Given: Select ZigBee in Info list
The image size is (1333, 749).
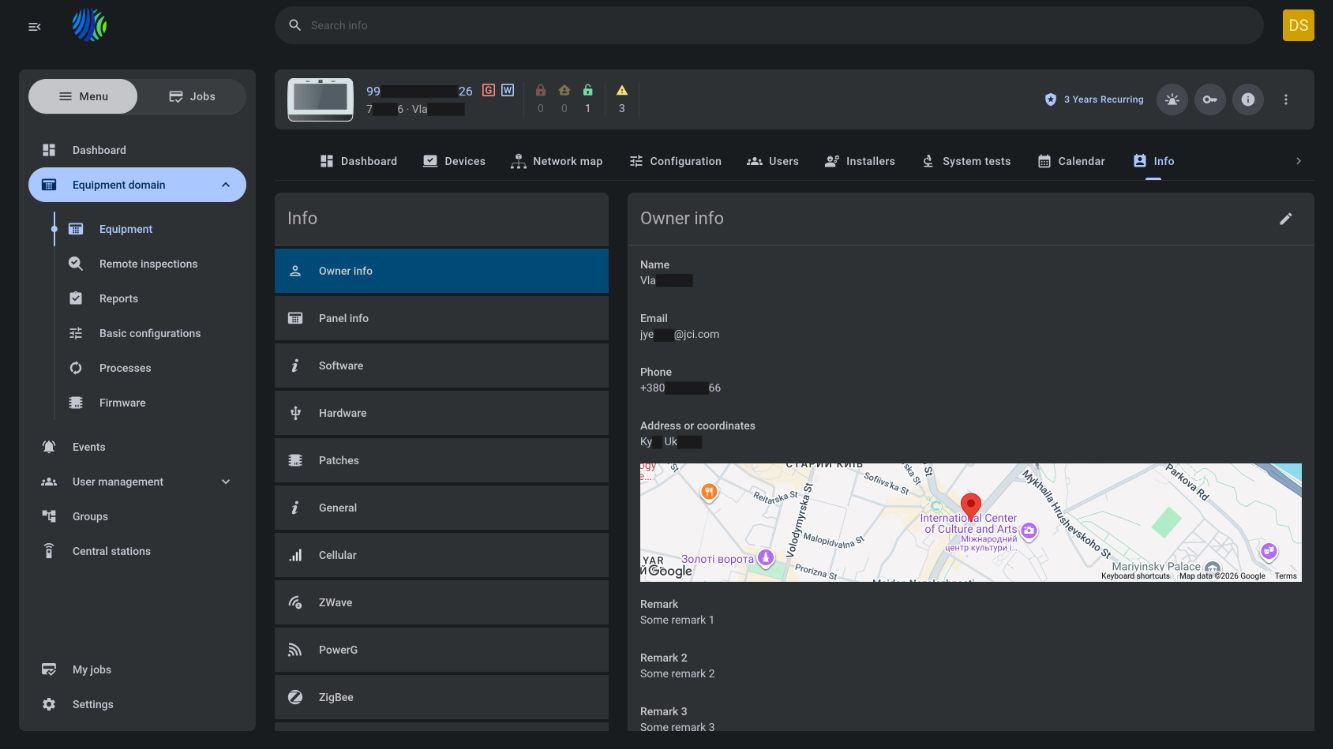Looking at the screenshot, I should (442, 697).
